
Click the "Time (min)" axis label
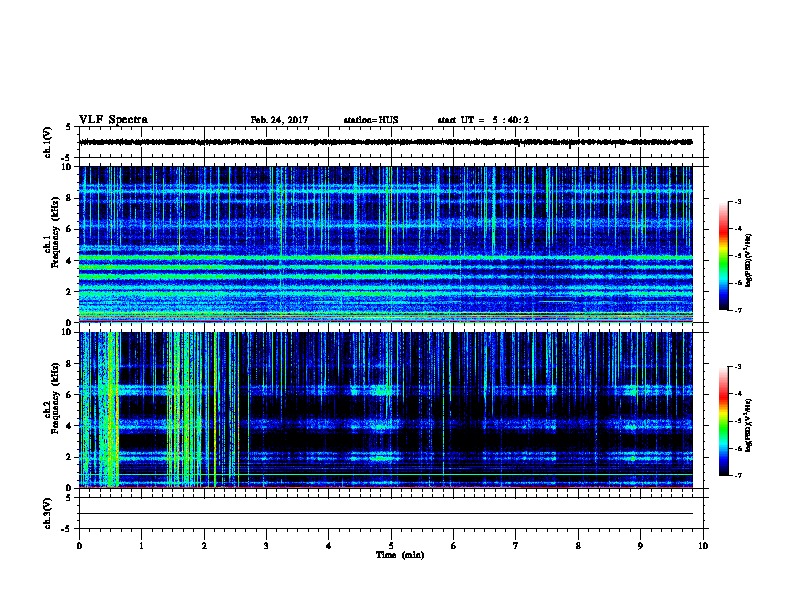coord(400,555)
